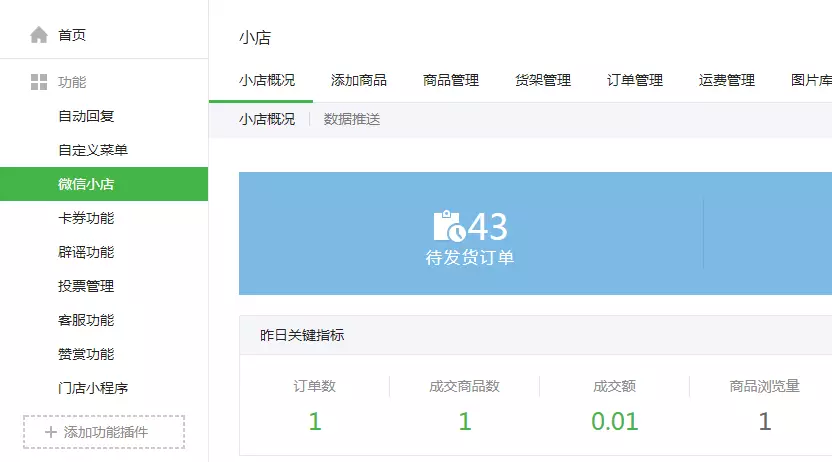The height and width of the screenshot is (462, 832).
Task: Click the value 1 under 成交商品数
Action: coord(465,422)
